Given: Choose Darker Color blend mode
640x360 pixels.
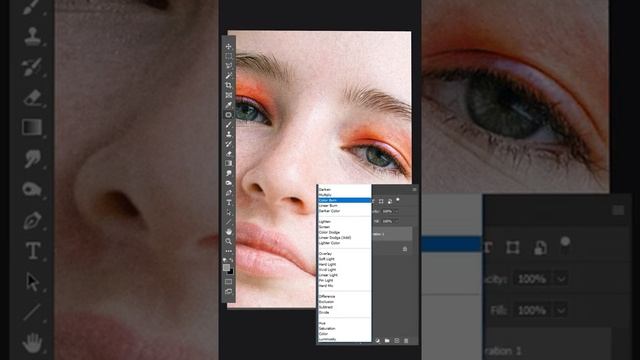Looking at the screenshot, I should coord(329,211).
